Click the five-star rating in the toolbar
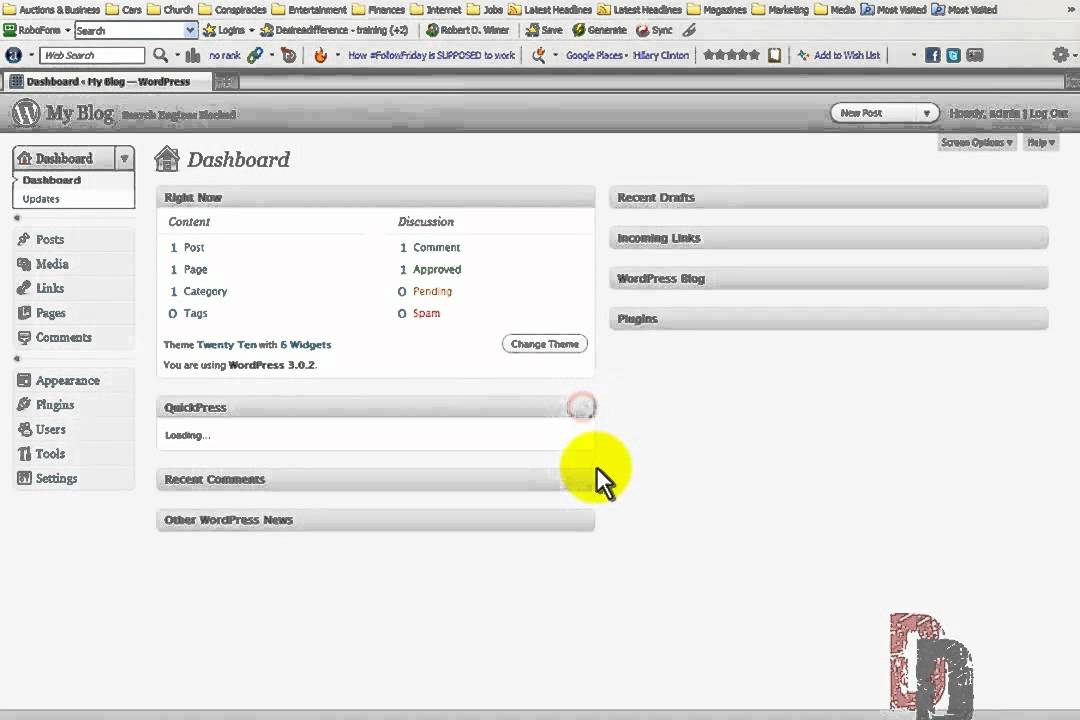The image size is (1080, 720). 731,55
